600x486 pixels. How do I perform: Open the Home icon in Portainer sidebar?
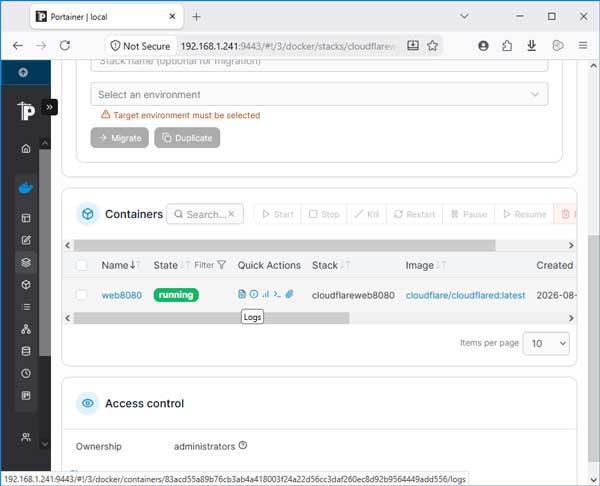(x=26, y=148)
